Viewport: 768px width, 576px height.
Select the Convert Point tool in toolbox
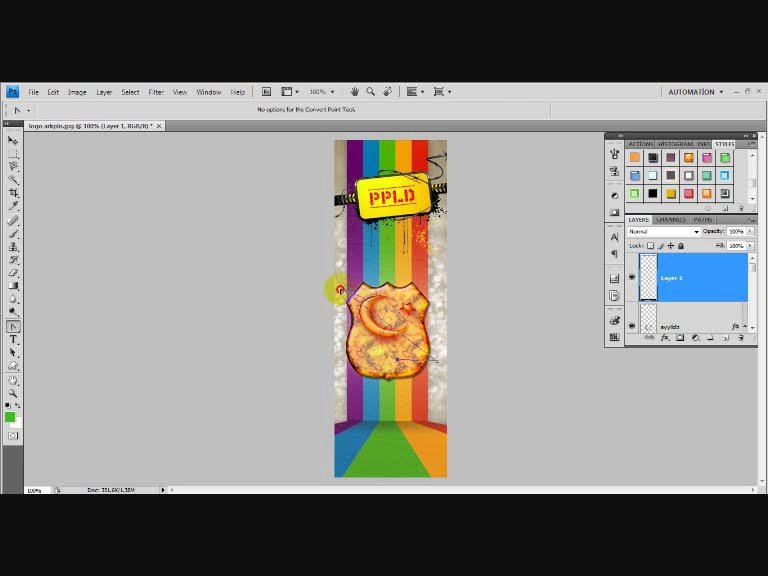[x=13, y=326]
